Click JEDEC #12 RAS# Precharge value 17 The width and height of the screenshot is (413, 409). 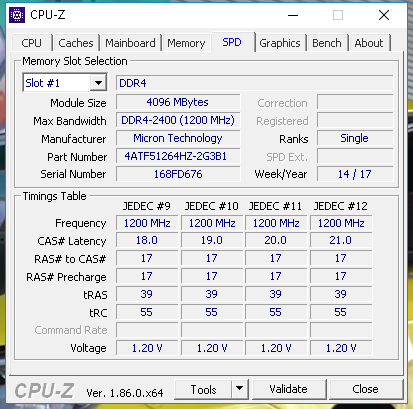[341, 276]
